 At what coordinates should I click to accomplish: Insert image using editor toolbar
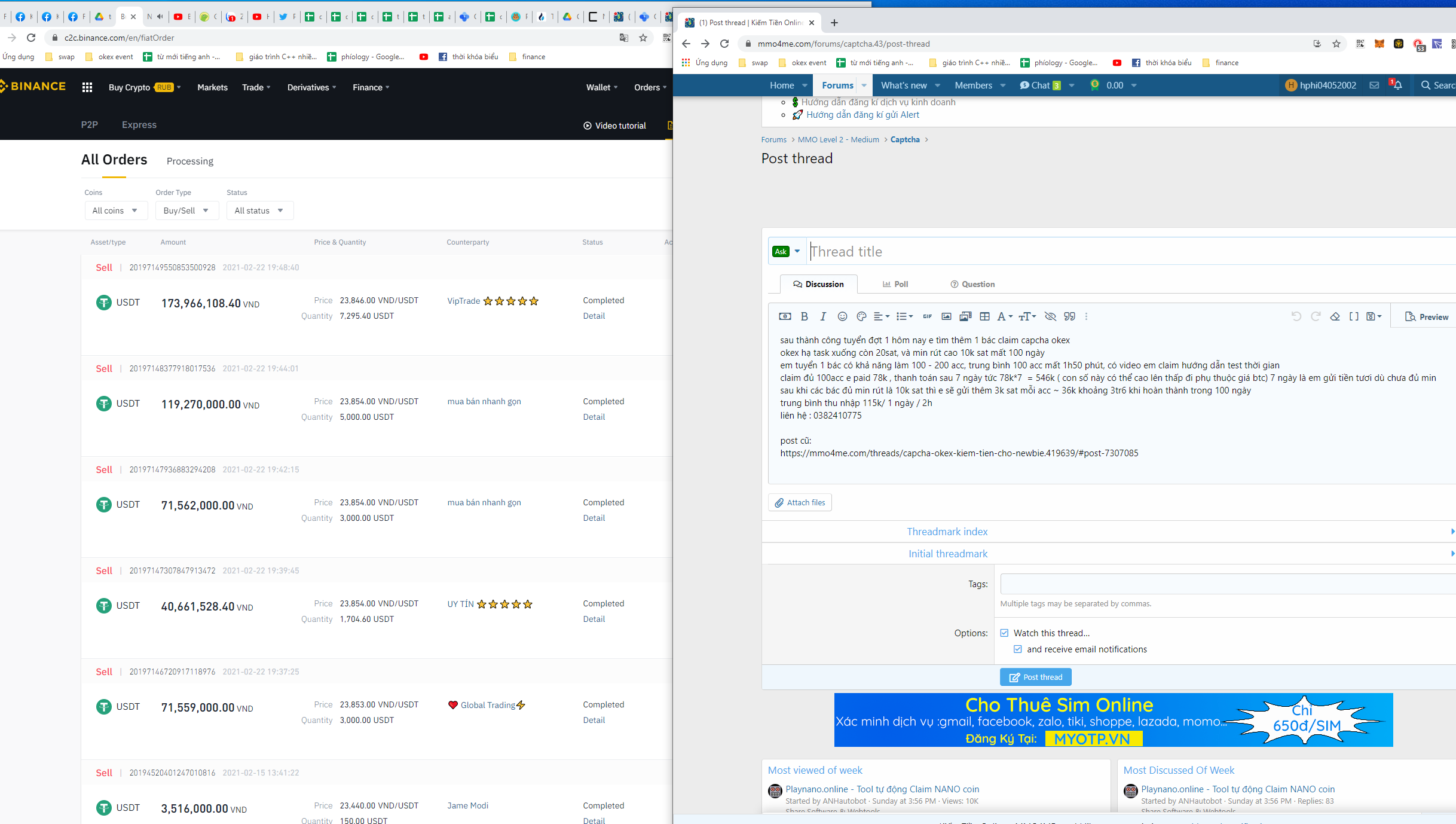click(946, 316)
